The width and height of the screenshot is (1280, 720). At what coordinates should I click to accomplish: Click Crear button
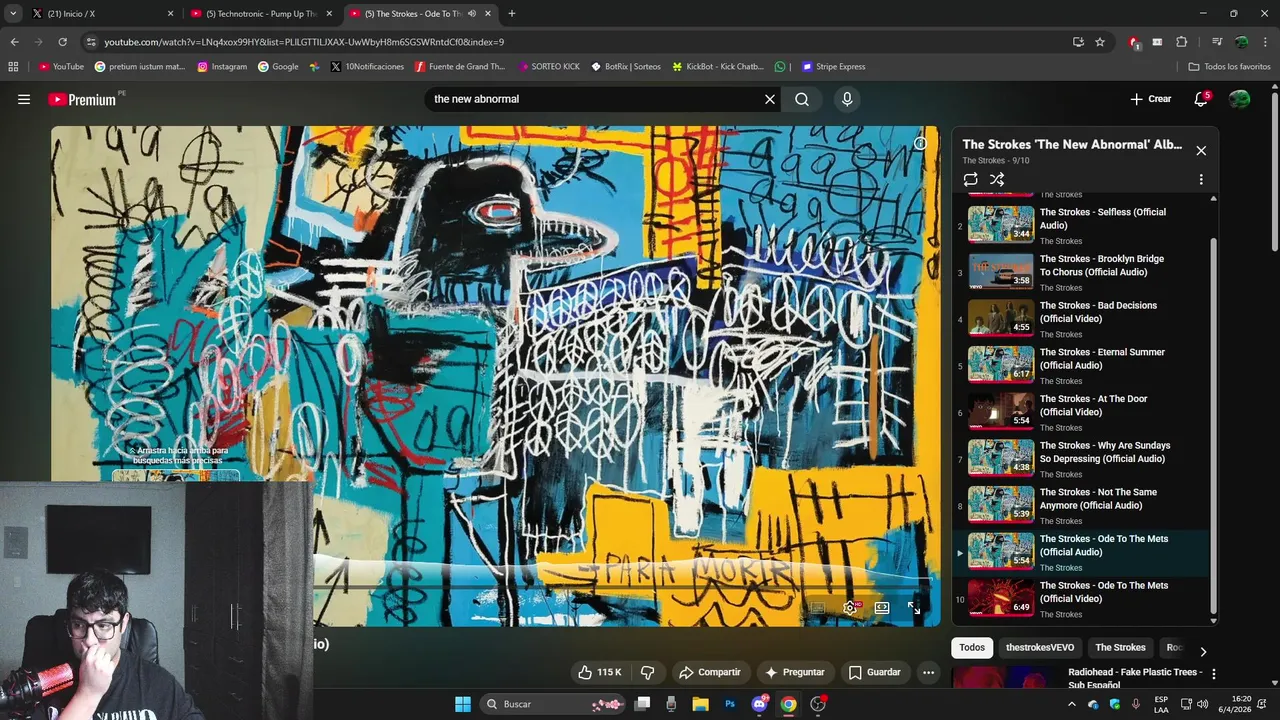click(x=1150, y=99)
